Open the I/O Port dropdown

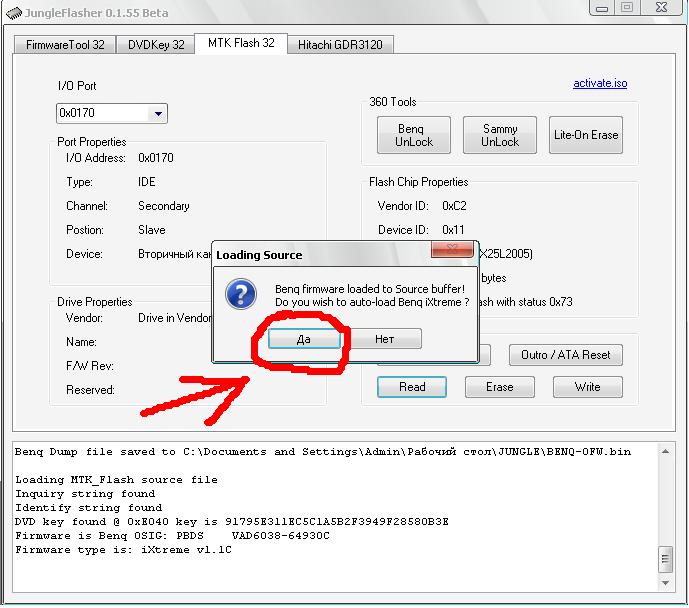click(x=158, y=114)
